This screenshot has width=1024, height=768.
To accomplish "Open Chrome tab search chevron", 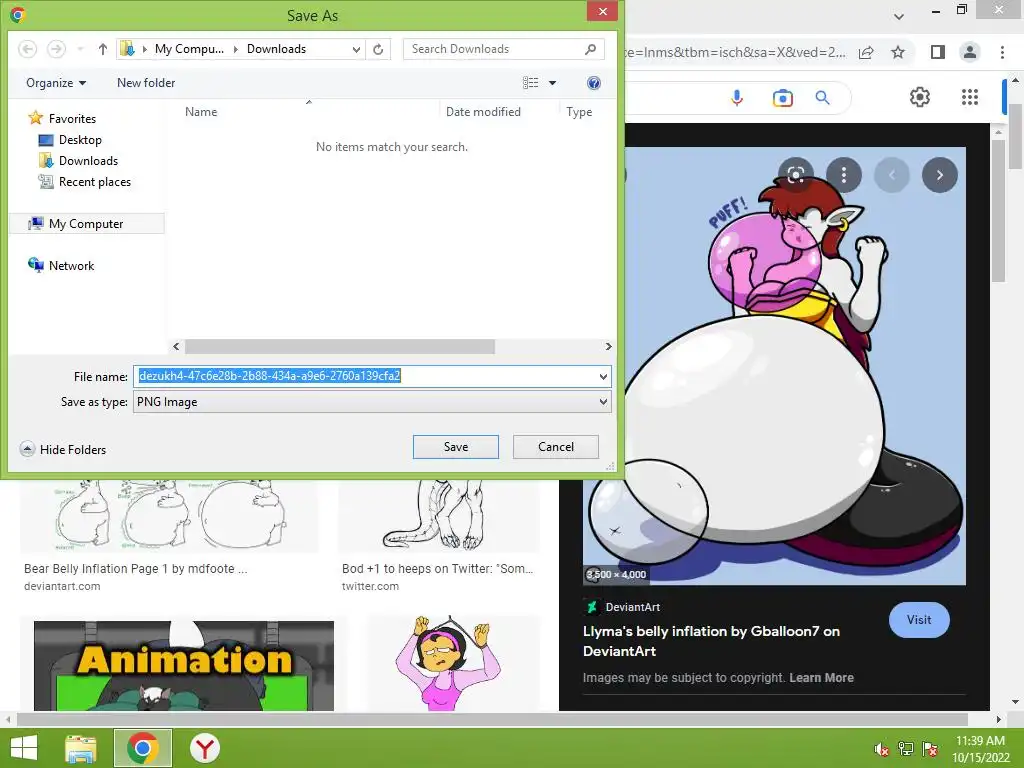I will (x=899, y=16).
